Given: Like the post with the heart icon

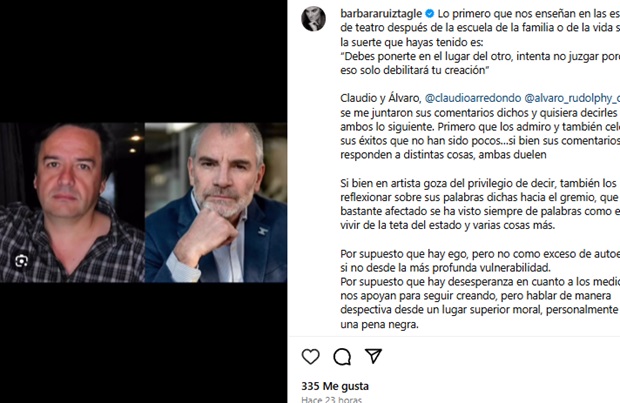Looking at the screenshot, I should coord(311,356).
